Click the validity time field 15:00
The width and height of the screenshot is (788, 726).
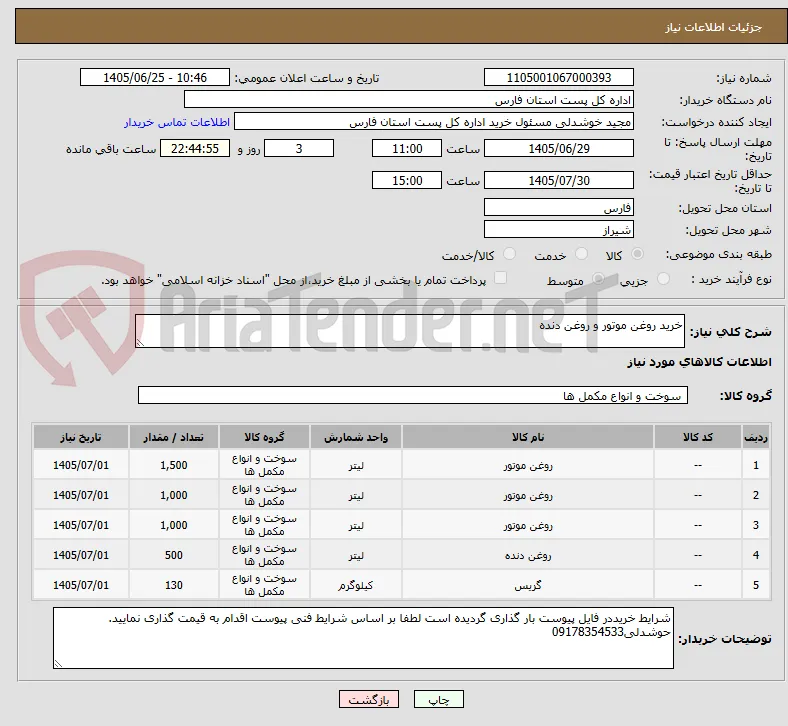[x=407, y=180]
